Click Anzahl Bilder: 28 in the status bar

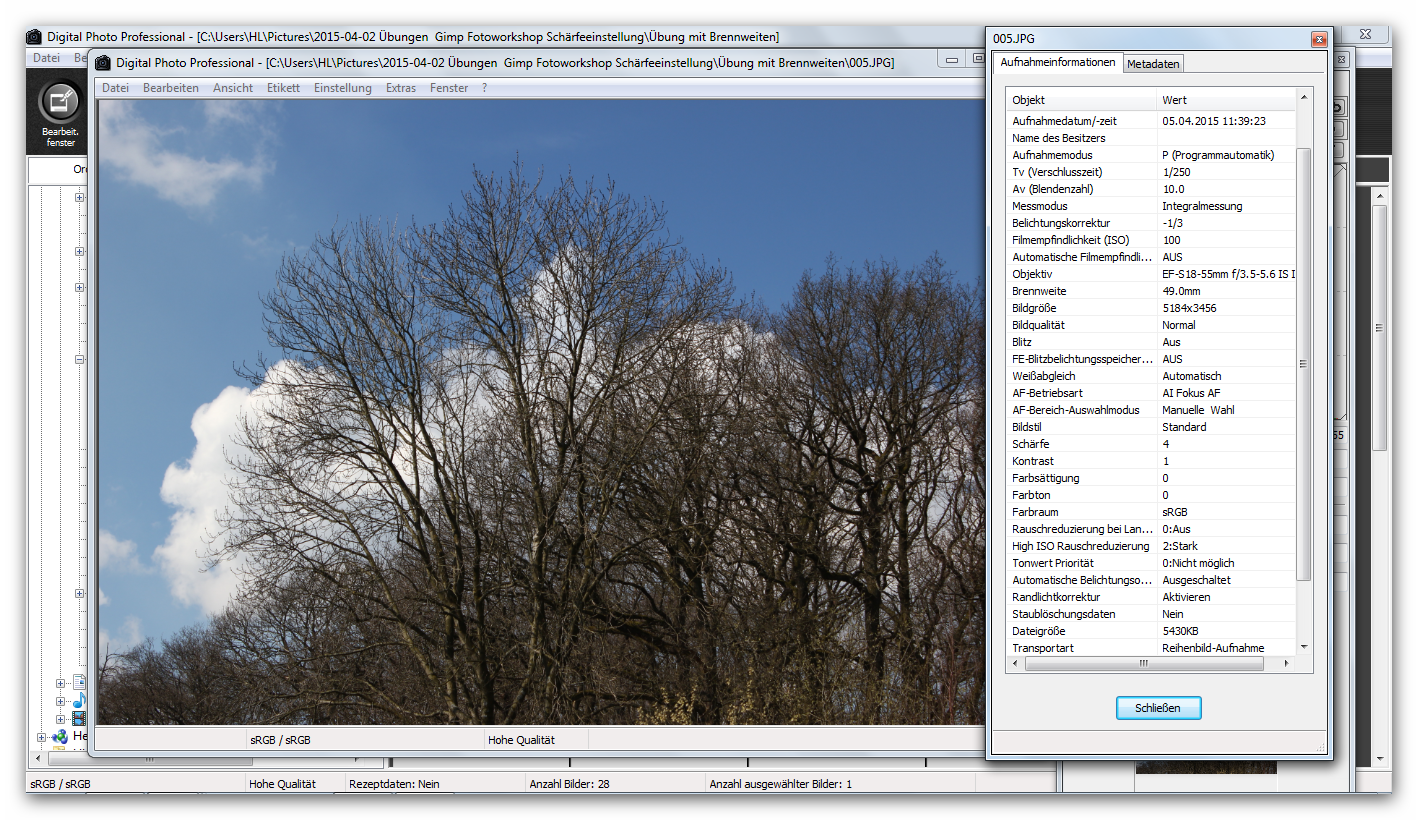pos(569,784)
